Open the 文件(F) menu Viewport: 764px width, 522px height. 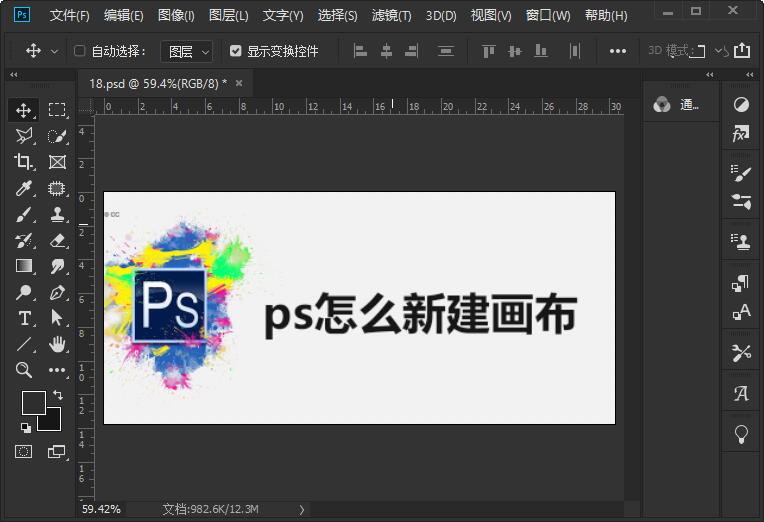pyautogui.click(x=69, y=16)
